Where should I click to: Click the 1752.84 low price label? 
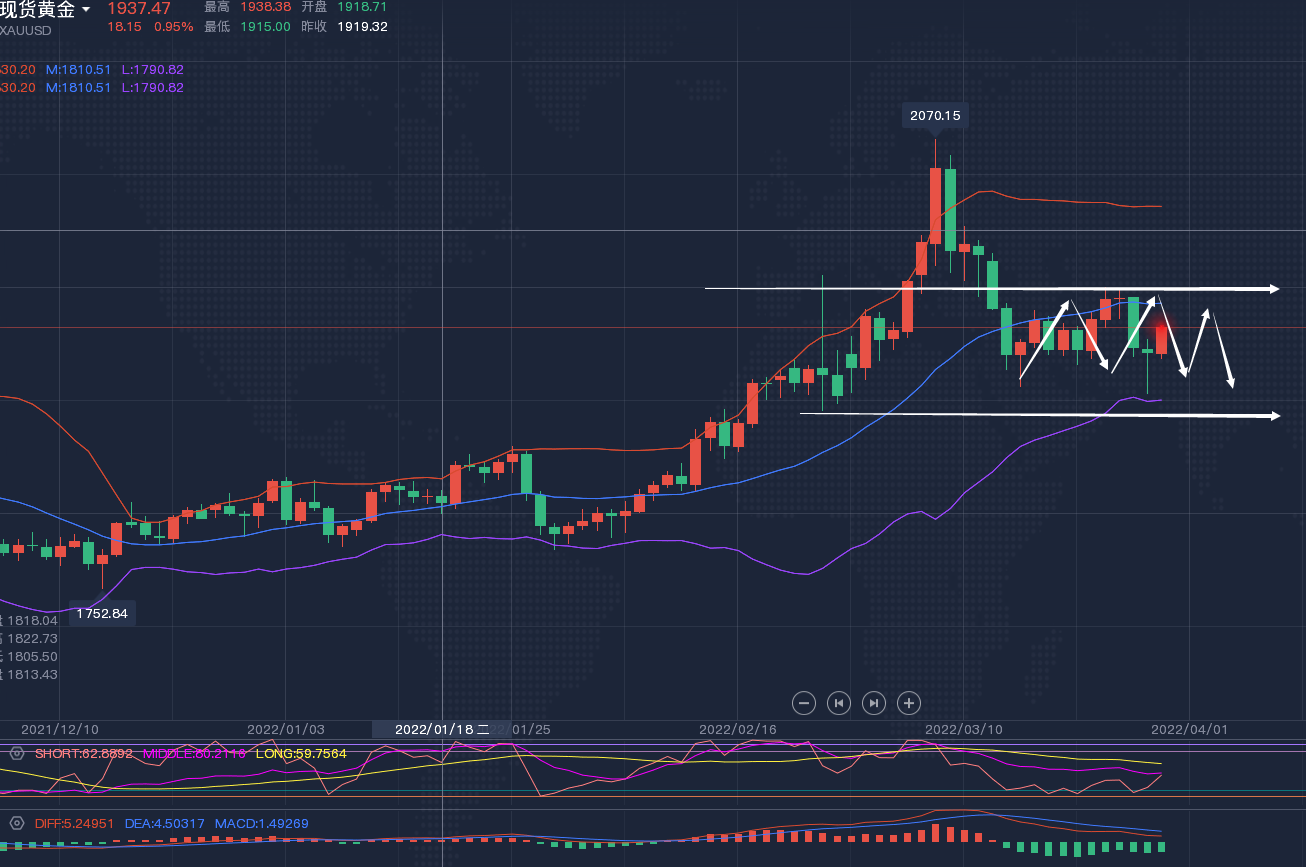pos(102,613)
